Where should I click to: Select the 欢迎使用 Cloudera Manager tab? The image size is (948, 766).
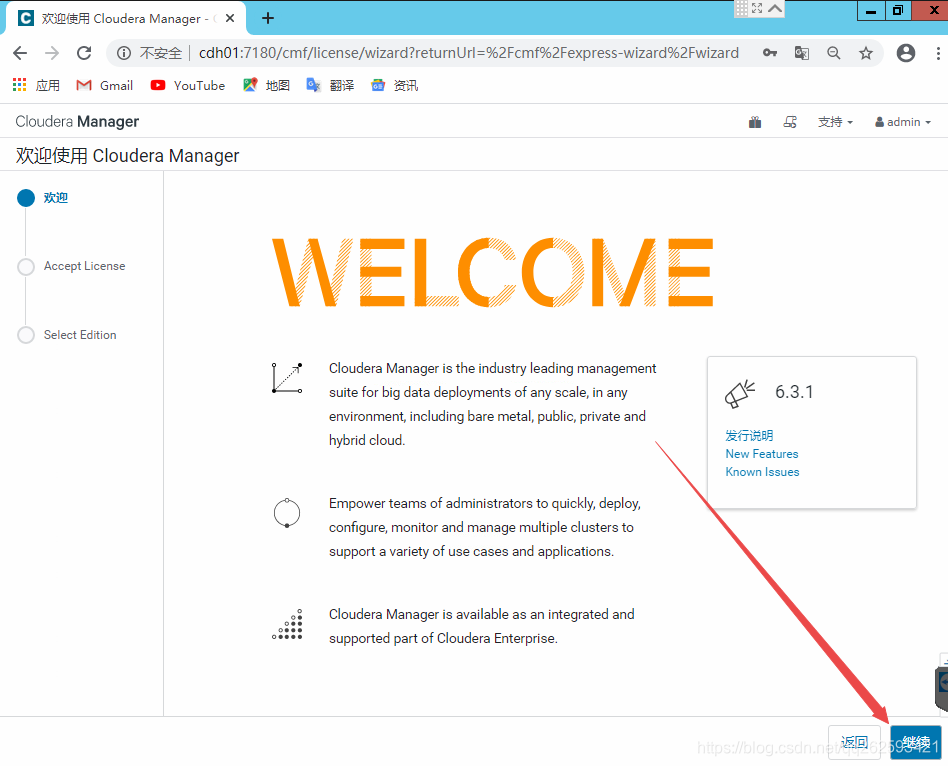click(x=126, y=18)
